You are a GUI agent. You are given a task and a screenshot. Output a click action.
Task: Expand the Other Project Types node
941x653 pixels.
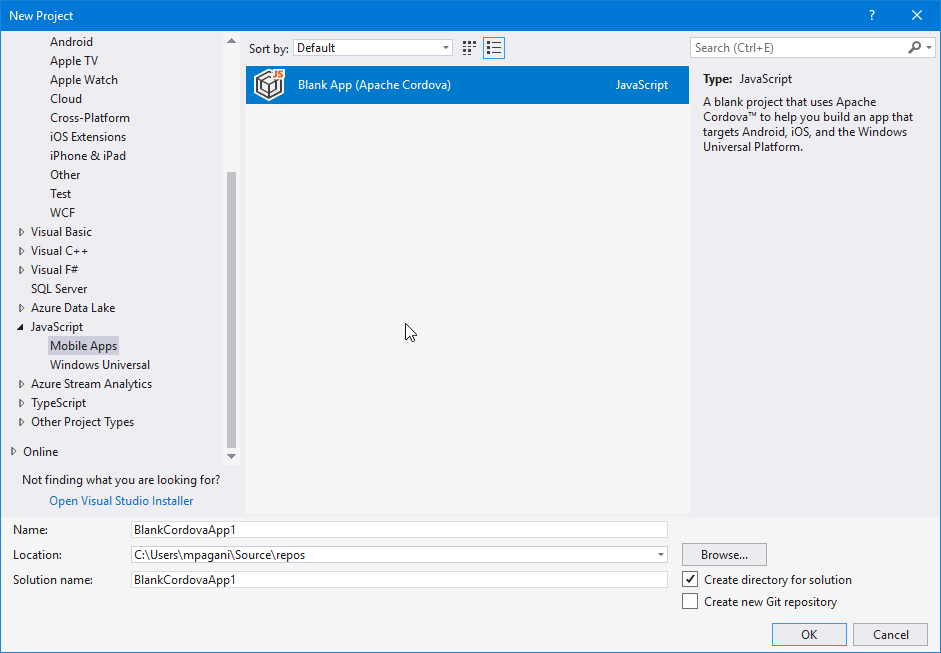click(22, 422)
